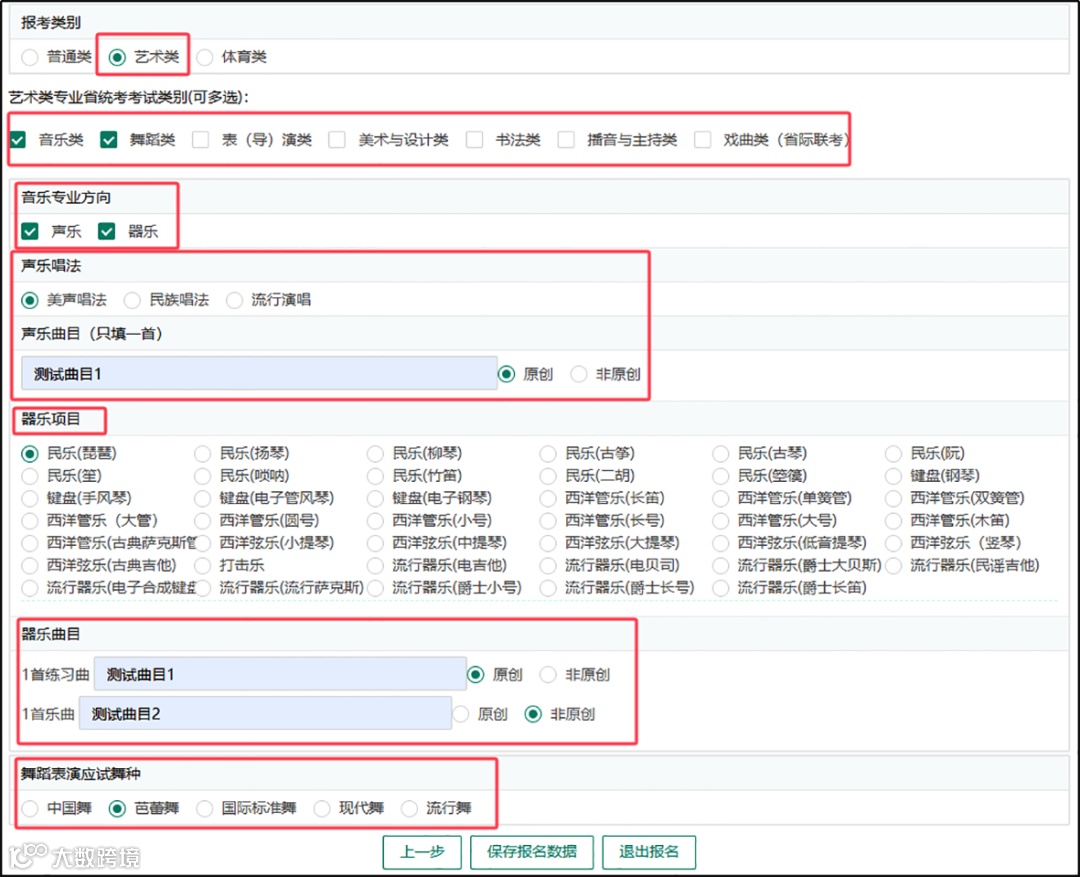Choose 流行演唱 singing style
This screenshot has width=1080, height=877.
tap(234, 300)
